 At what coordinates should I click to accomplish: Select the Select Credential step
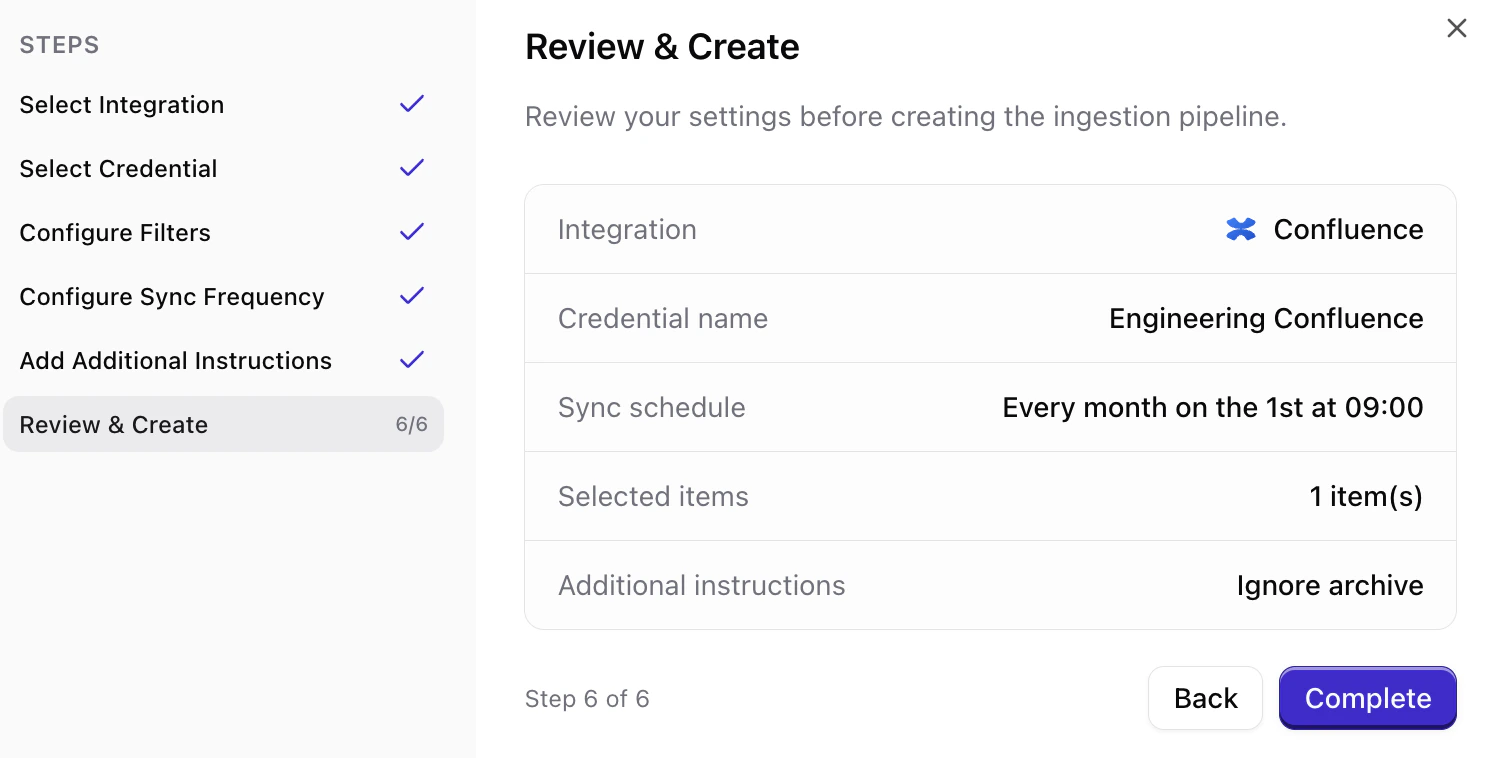tap(118, 168)
